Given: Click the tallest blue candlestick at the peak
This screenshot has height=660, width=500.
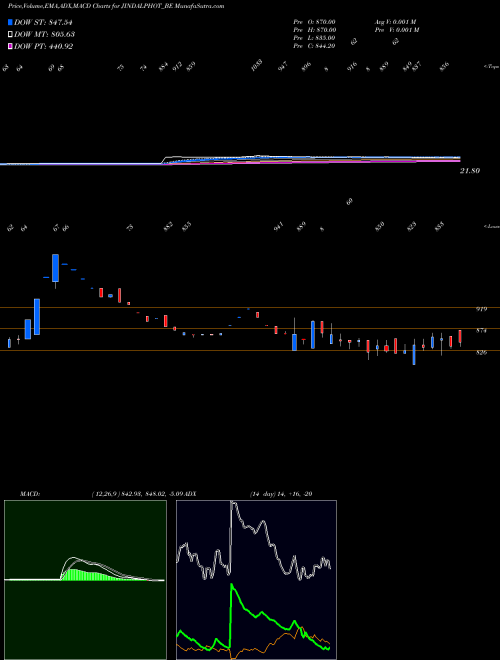Looking at the screenshot, I should coord(56,268).
